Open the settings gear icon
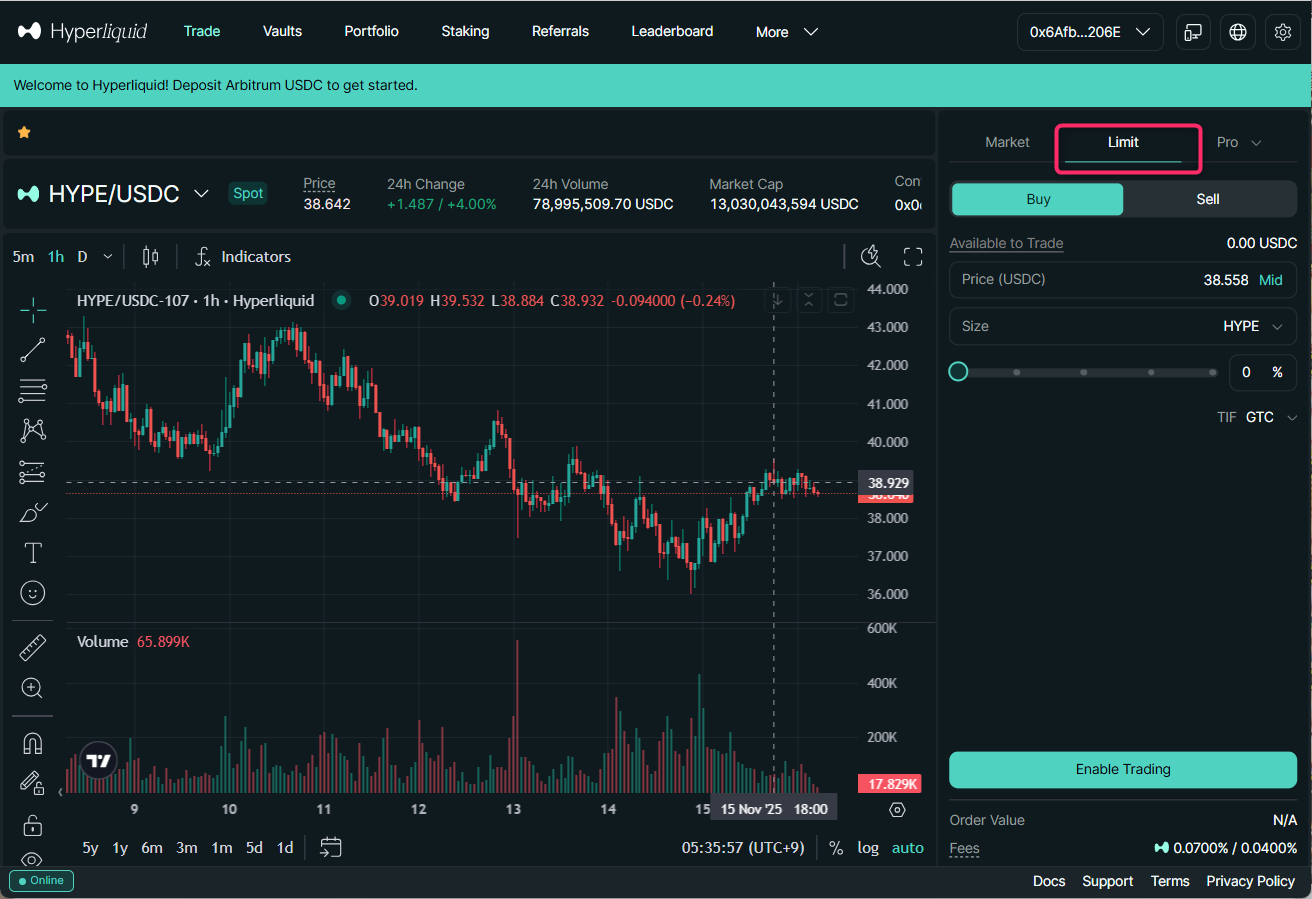Screen dimensions: 1312x899 pos(1283,32)
